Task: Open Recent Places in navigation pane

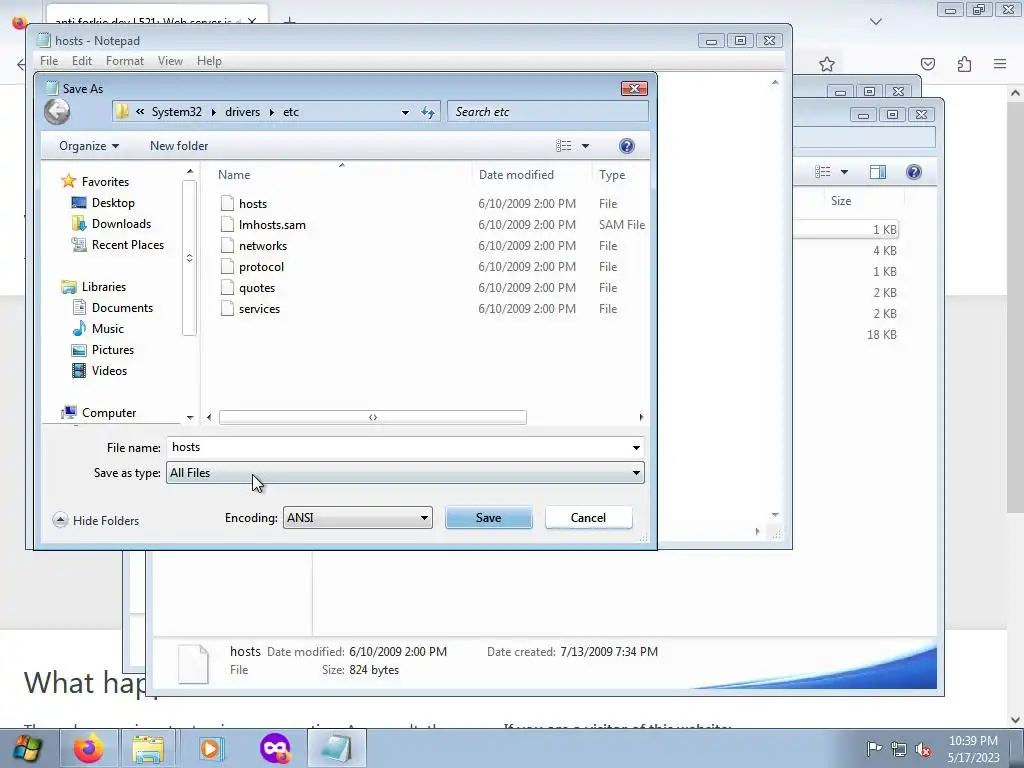Action: [127, 244]
